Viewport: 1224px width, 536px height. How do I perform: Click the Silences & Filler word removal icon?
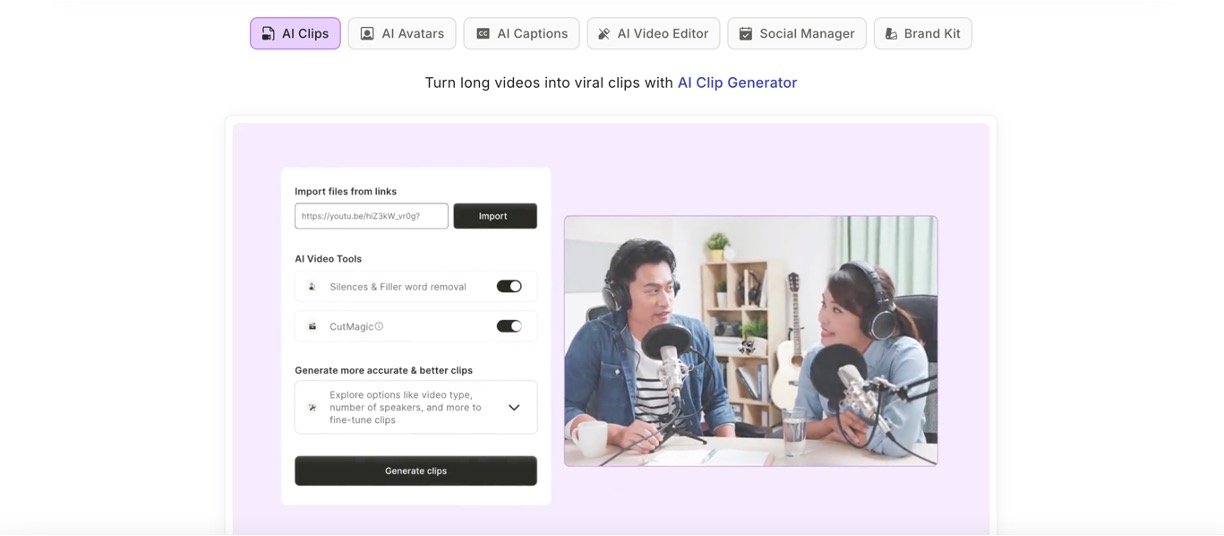[x=312, y=286]
